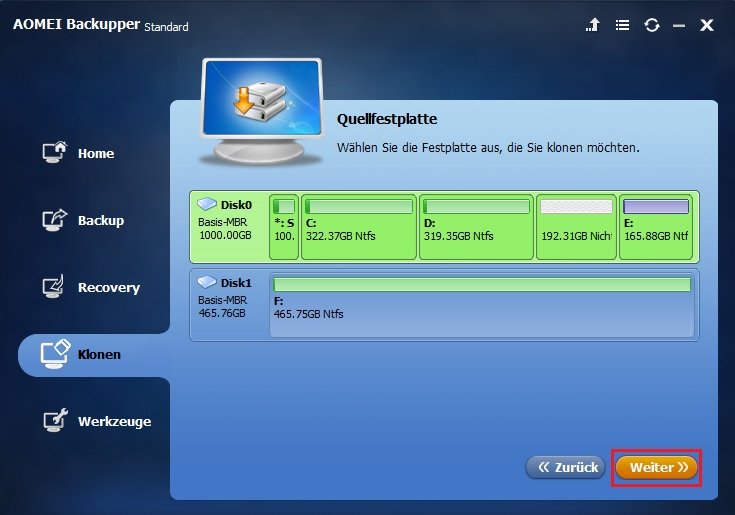The image size is (735, 515).
Task: Click the Recovery sidebar icon
Action: pos(53,287)
